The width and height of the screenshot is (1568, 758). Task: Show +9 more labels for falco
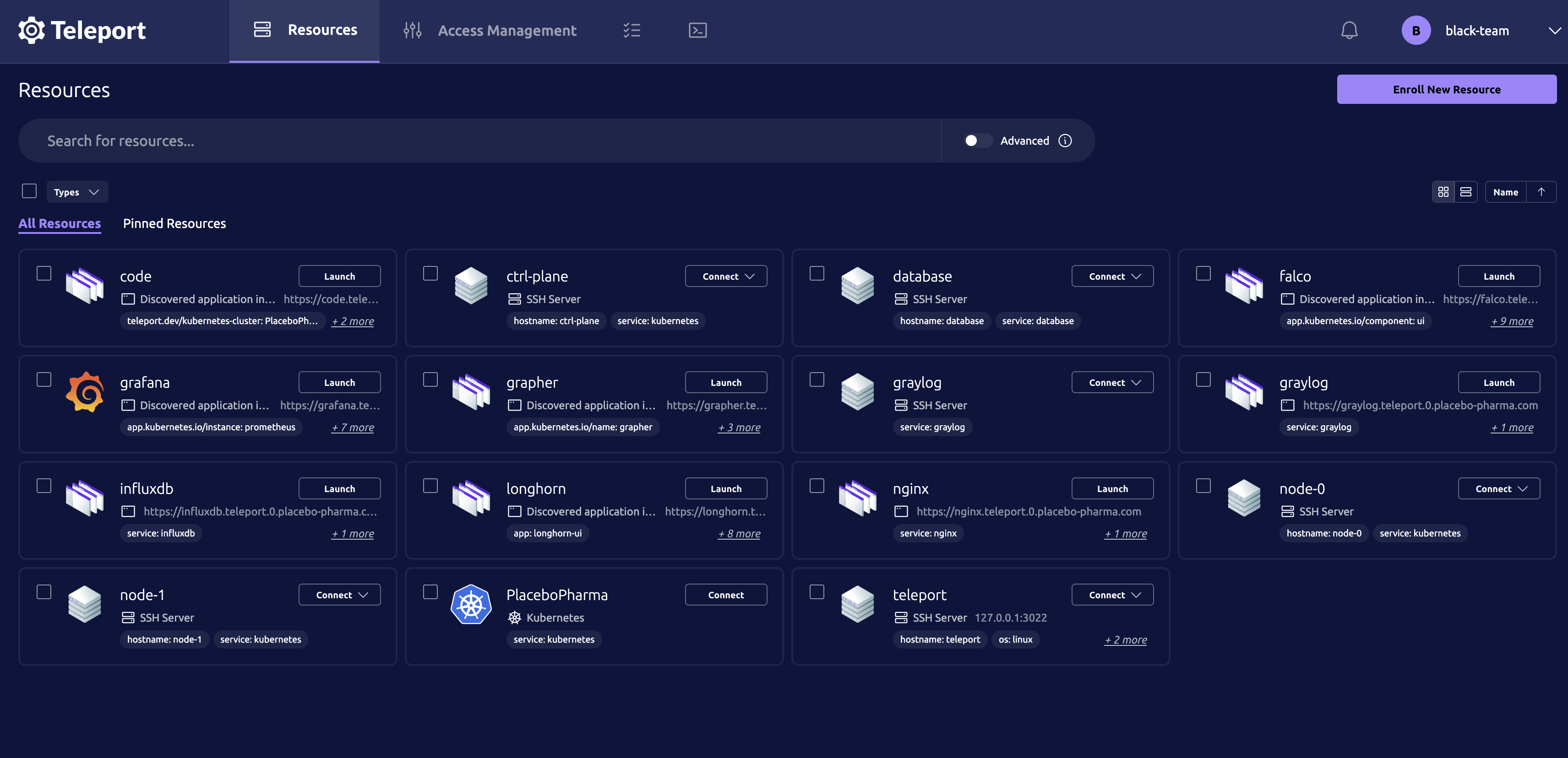click(1512, 321)
